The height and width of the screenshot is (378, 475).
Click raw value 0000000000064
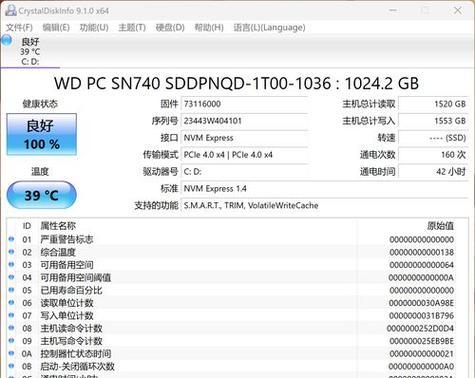421,265
